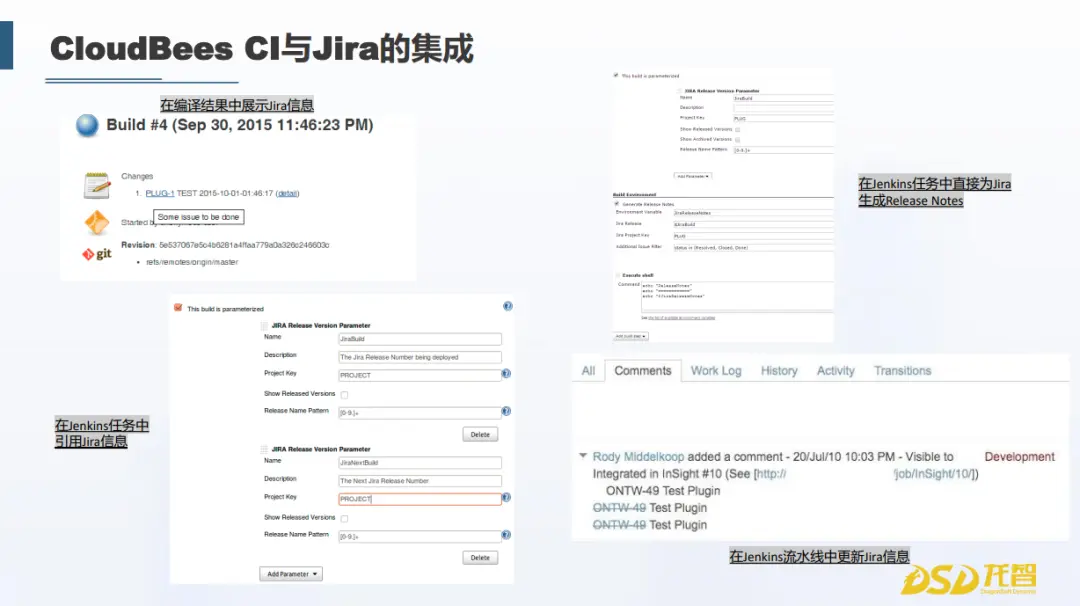The height and width of the screenshot is (606, 1080).
Task: Toggle the large orange 'This build is parameterized' checkbox
Action: click(x=178, y=308)
